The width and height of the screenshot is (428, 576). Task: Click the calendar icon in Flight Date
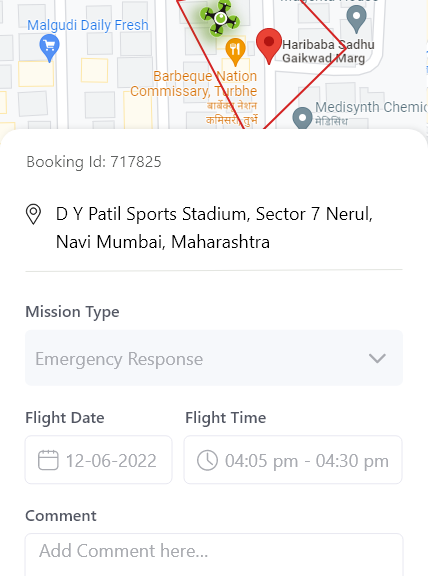point(48,460)
